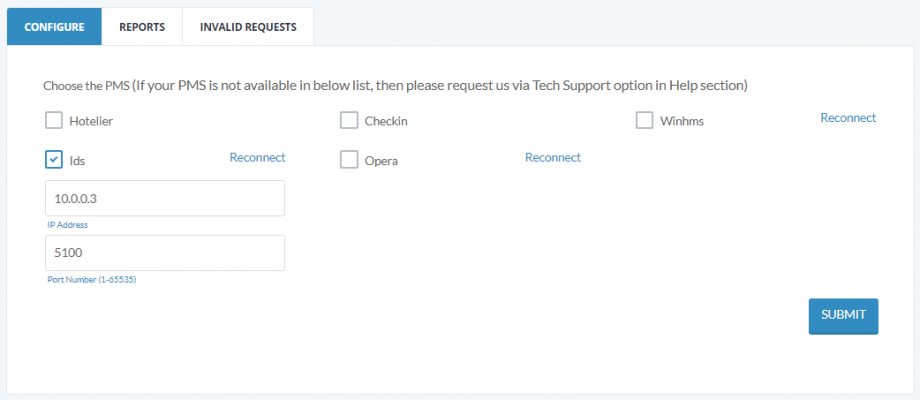Click the Ids label text
Viewport: 920px width, 400px height.
coord(77,161)
